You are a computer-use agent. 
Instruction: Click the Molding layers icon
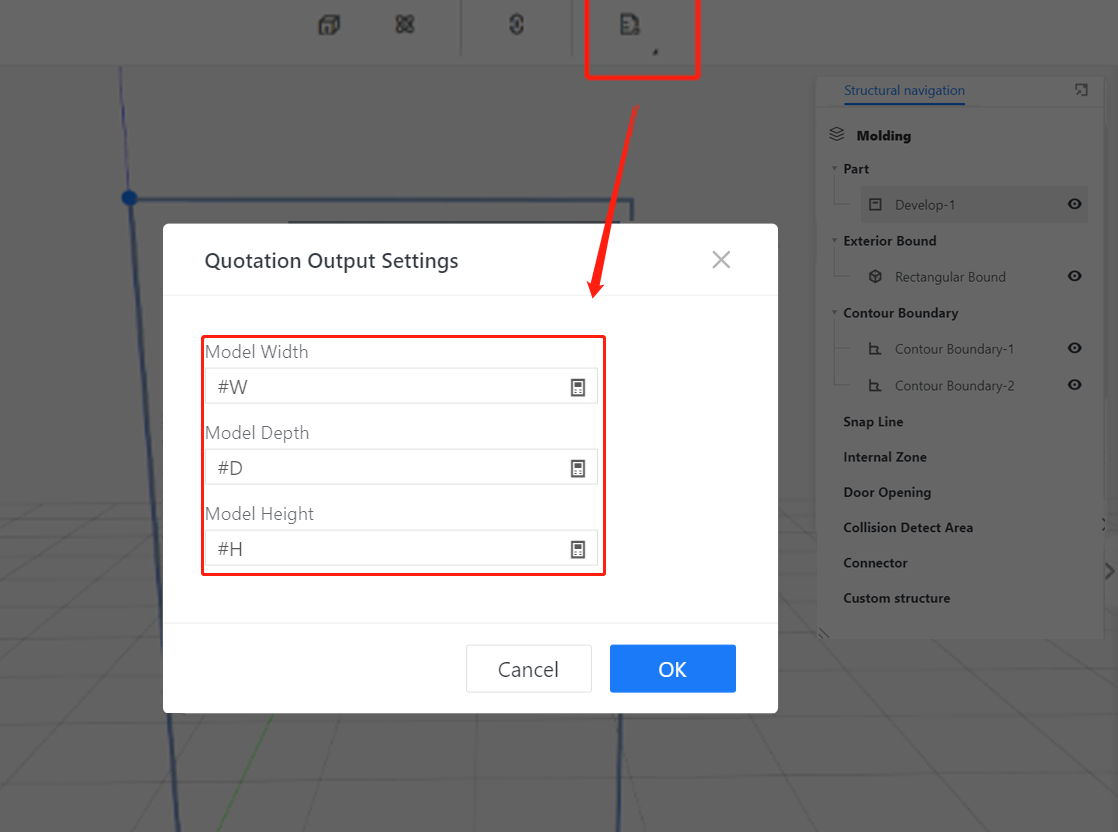point(837,135)
